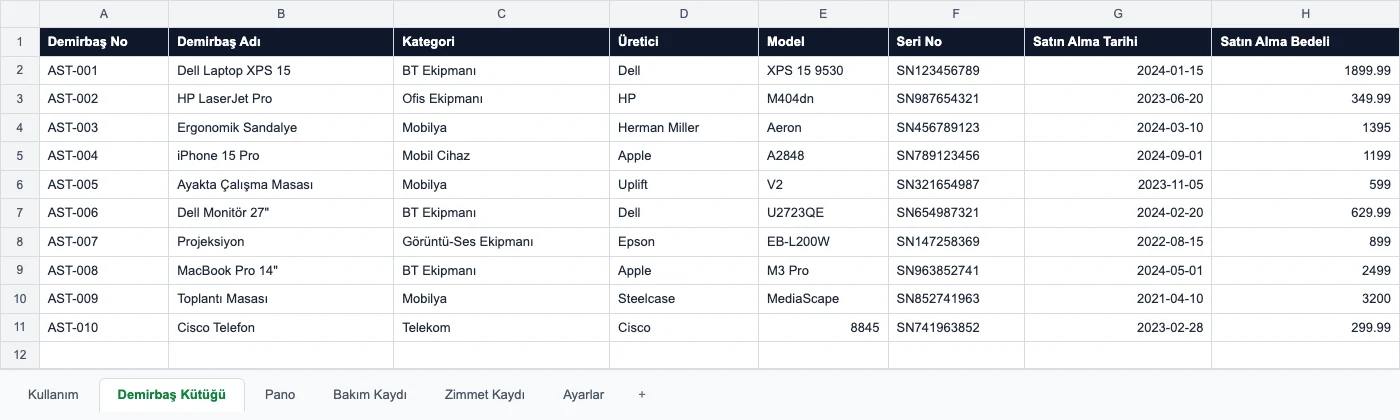1400x420 pixels.
Task: Select cell iPhone 15 Pro
Action: coord(281,156)
